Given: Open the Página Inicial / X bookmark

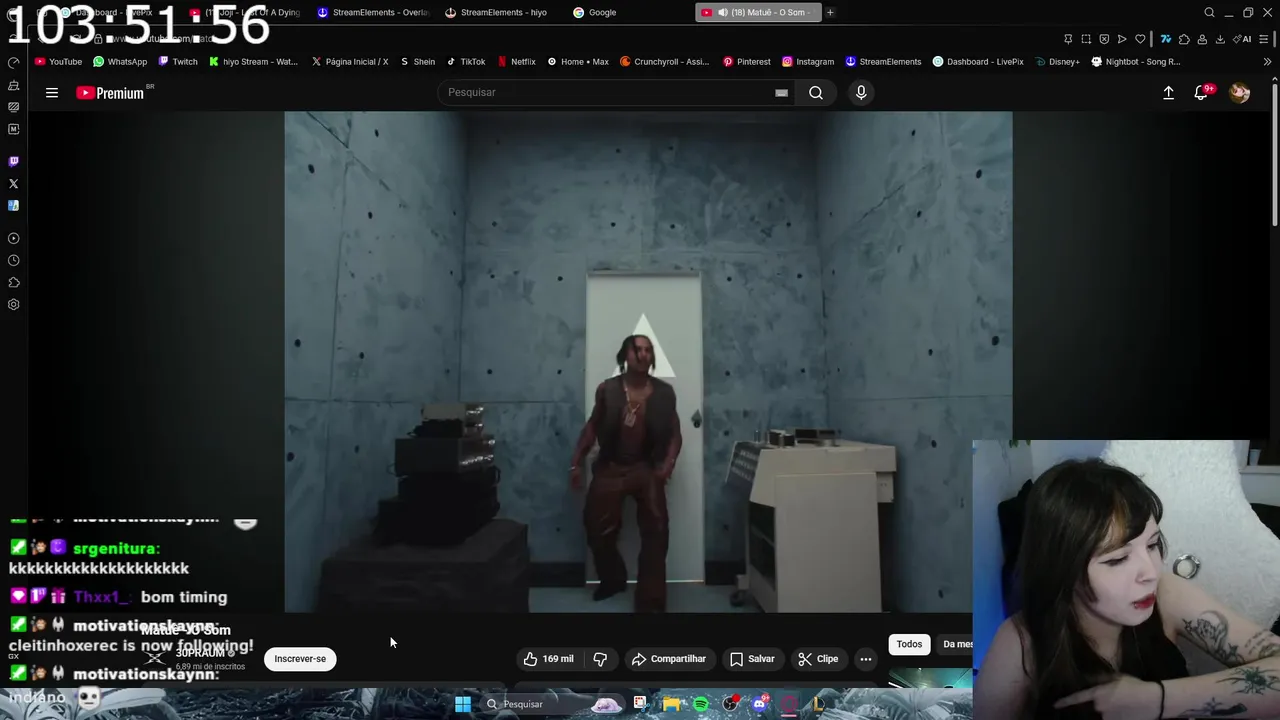Looking at the screenshot, I should coord(350,61).
